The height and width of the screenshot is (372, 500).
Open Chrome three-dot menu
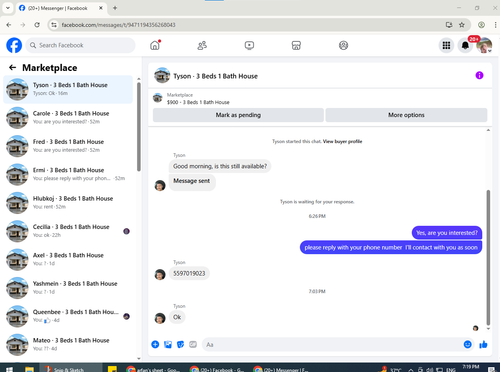point(495,25)
